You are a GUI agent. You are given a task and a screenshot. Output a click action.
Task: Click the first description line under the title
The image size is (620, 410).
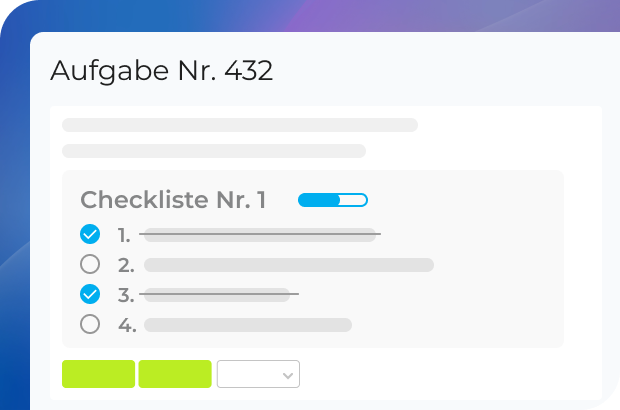click(x=240, y=125)
